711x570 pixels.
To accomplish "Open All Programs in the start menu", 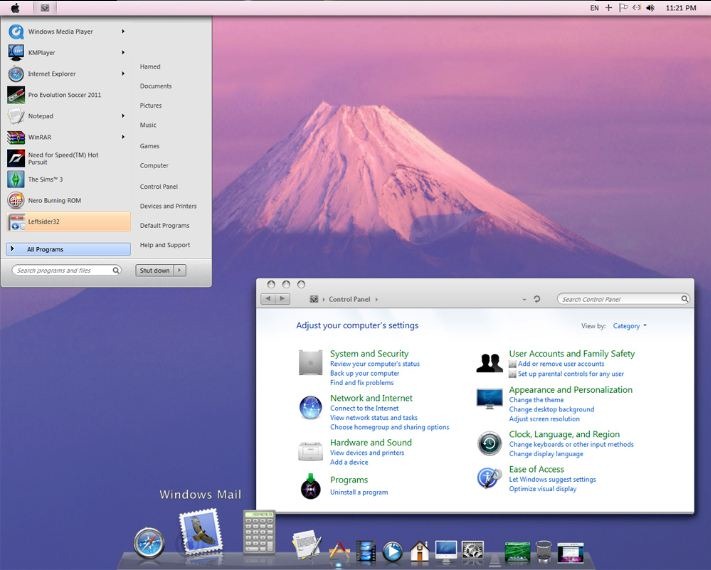I will 68,249.
